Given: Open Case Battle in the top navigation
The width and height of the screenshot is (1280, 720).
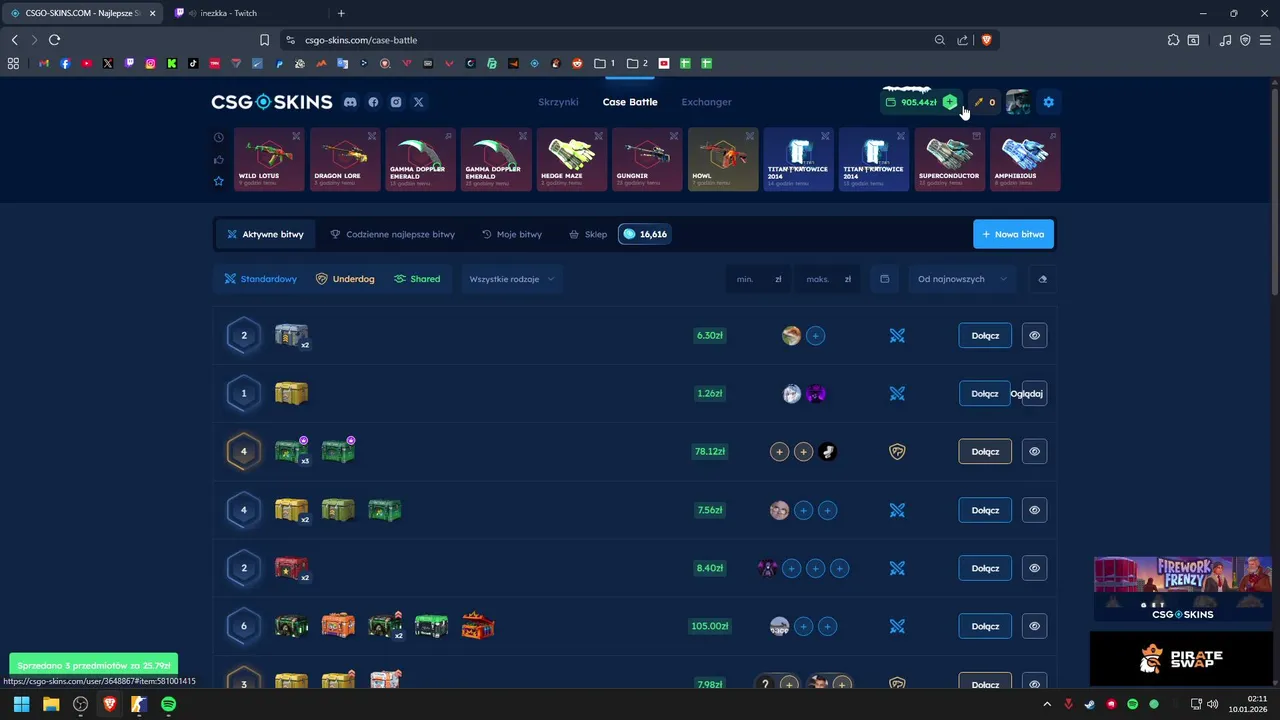Looking at the screenshot, I should (630, 102).
